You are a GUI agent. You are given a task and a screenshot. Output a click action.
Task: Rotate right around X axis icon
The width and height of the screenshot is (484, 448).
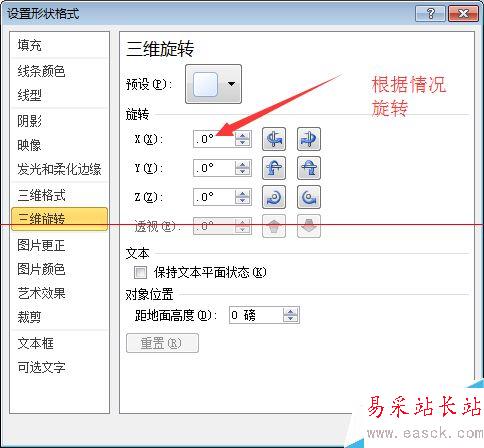click(x=309, y=139)
